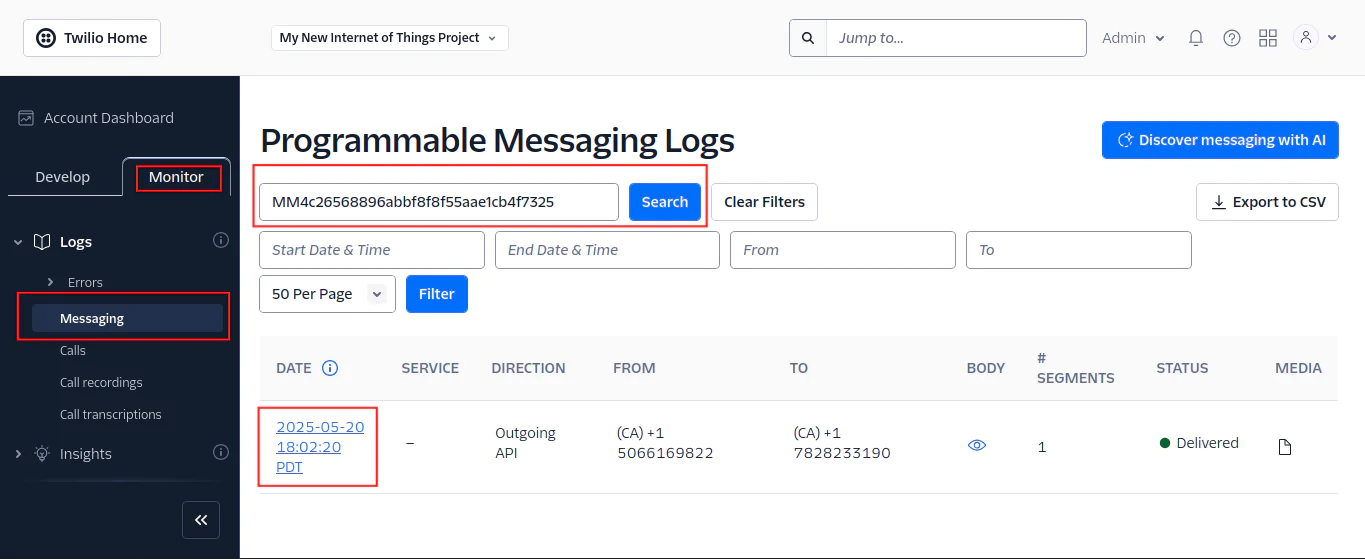Screen dimensions: 1365x559
Task: Select Messaging in the sidebar
Action: pos(127,319)
